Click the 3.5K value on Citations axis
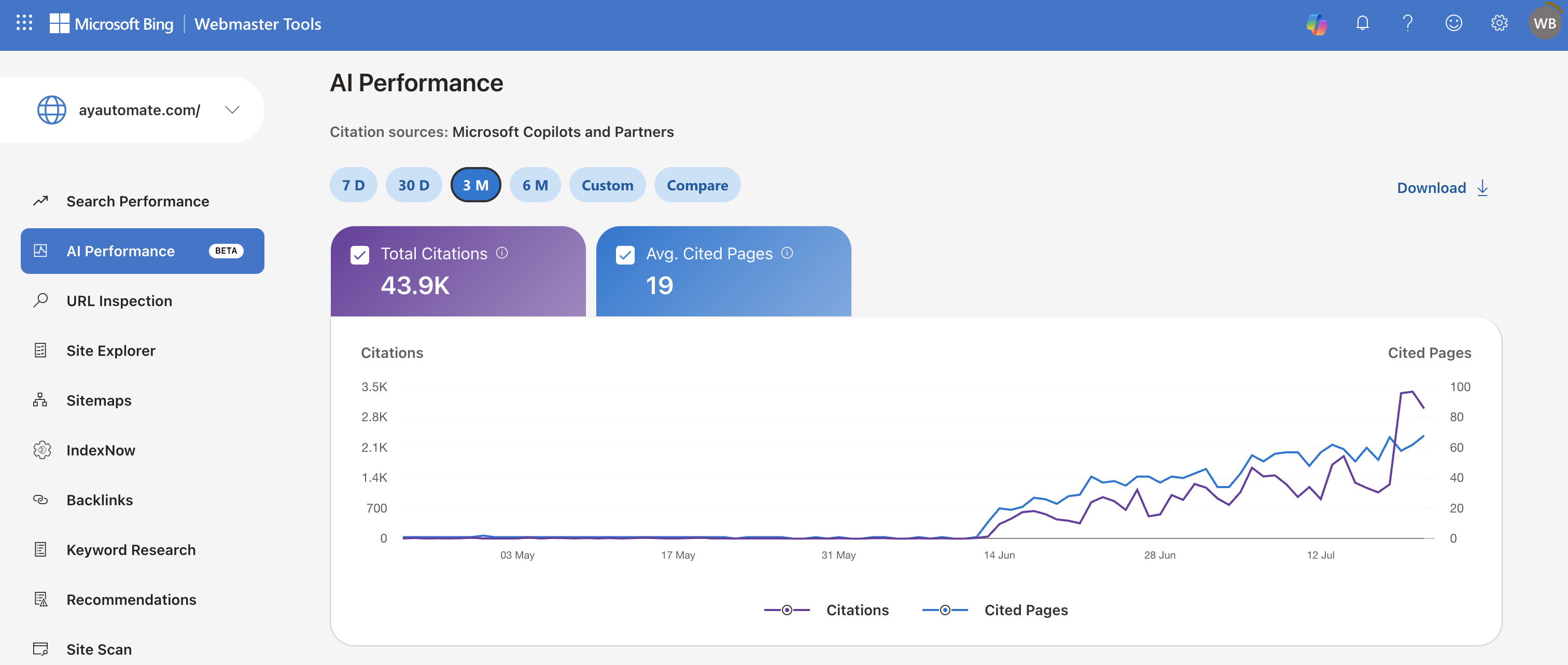Viewport: 1568px width, 665px height. tap(374, 386)
